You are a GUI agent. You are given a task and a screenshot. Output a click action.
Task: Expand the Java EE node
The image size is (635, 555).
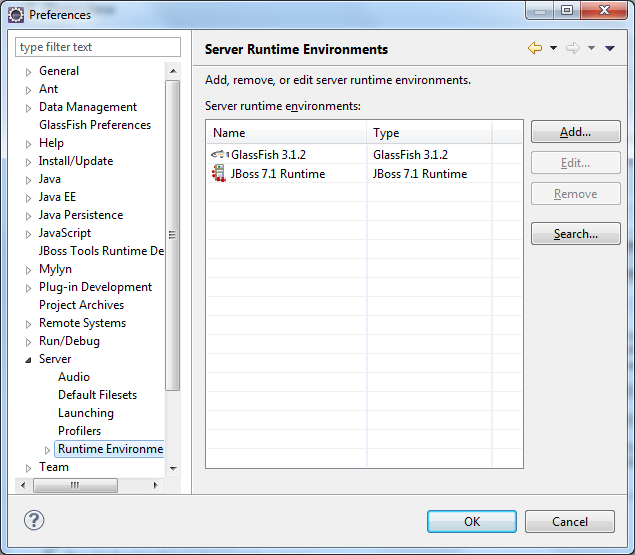[x=28, y=198]
